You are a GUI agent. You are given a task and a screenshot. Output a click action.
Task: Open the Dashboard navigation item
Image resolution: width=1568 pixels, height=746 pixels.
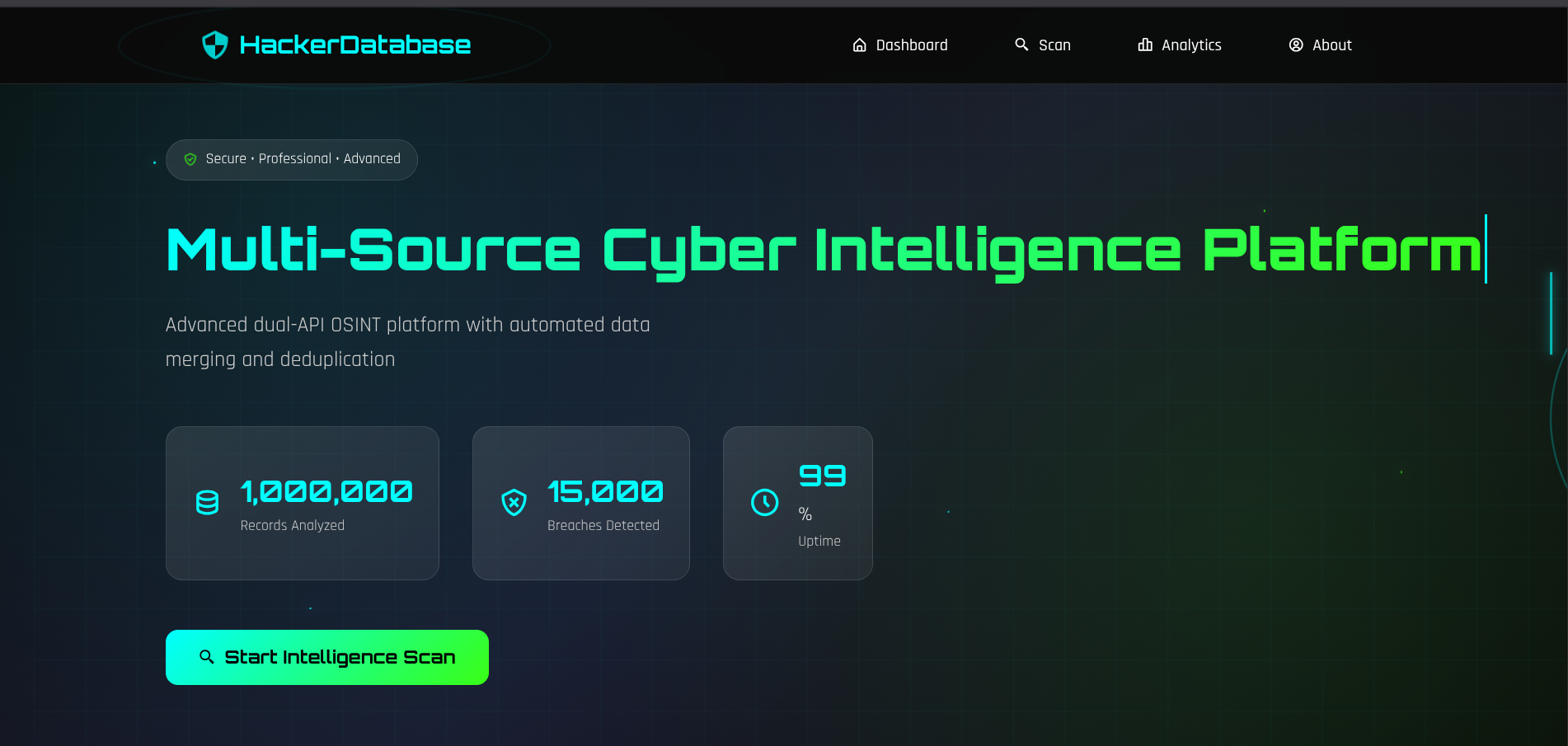click(x=912, y=45)
